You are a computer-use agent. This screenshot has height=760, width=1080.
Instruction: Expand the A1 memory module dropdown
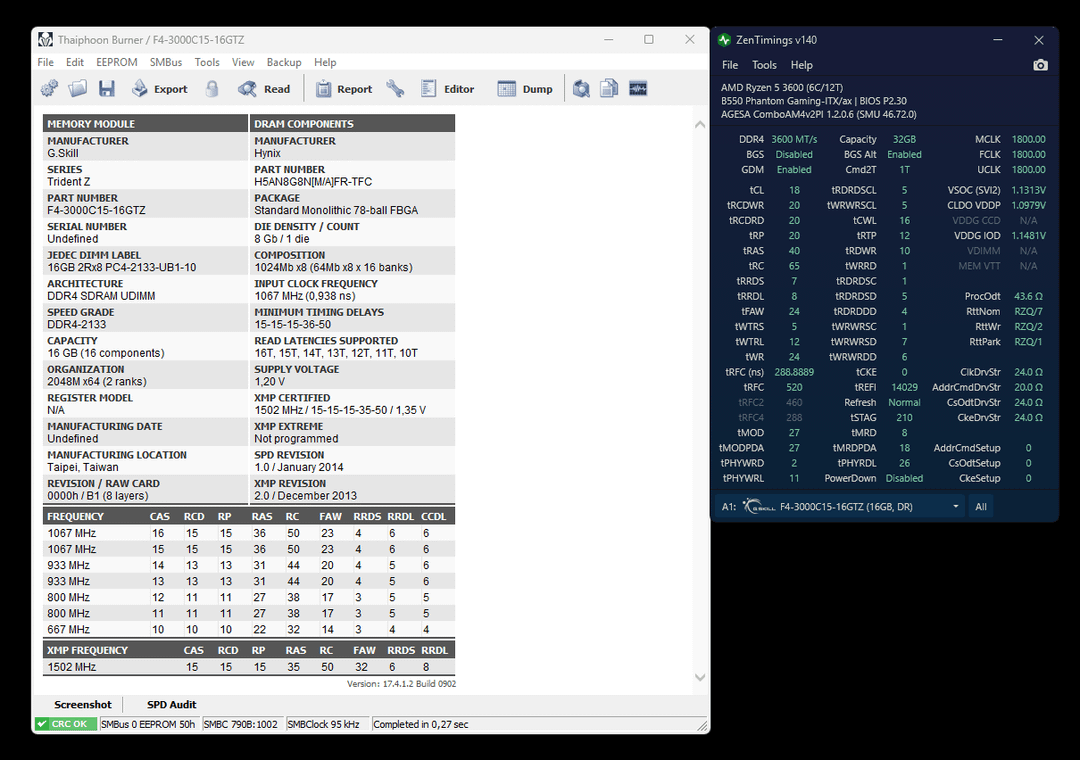(955, 506)
